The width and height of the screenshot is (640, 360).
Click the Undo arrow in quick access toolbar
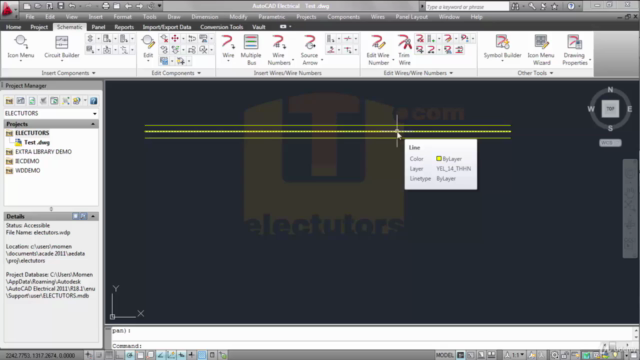72,6
